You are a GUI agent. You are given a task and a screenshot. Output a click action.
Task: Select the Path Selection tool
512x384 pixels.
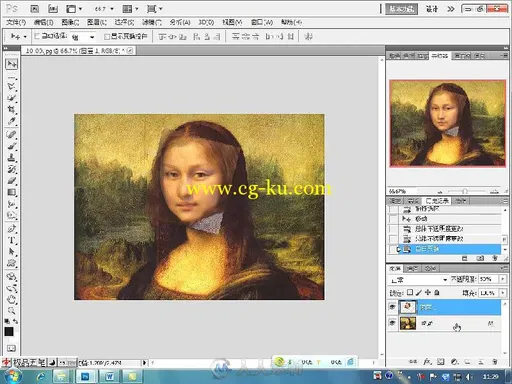[11, 251]
